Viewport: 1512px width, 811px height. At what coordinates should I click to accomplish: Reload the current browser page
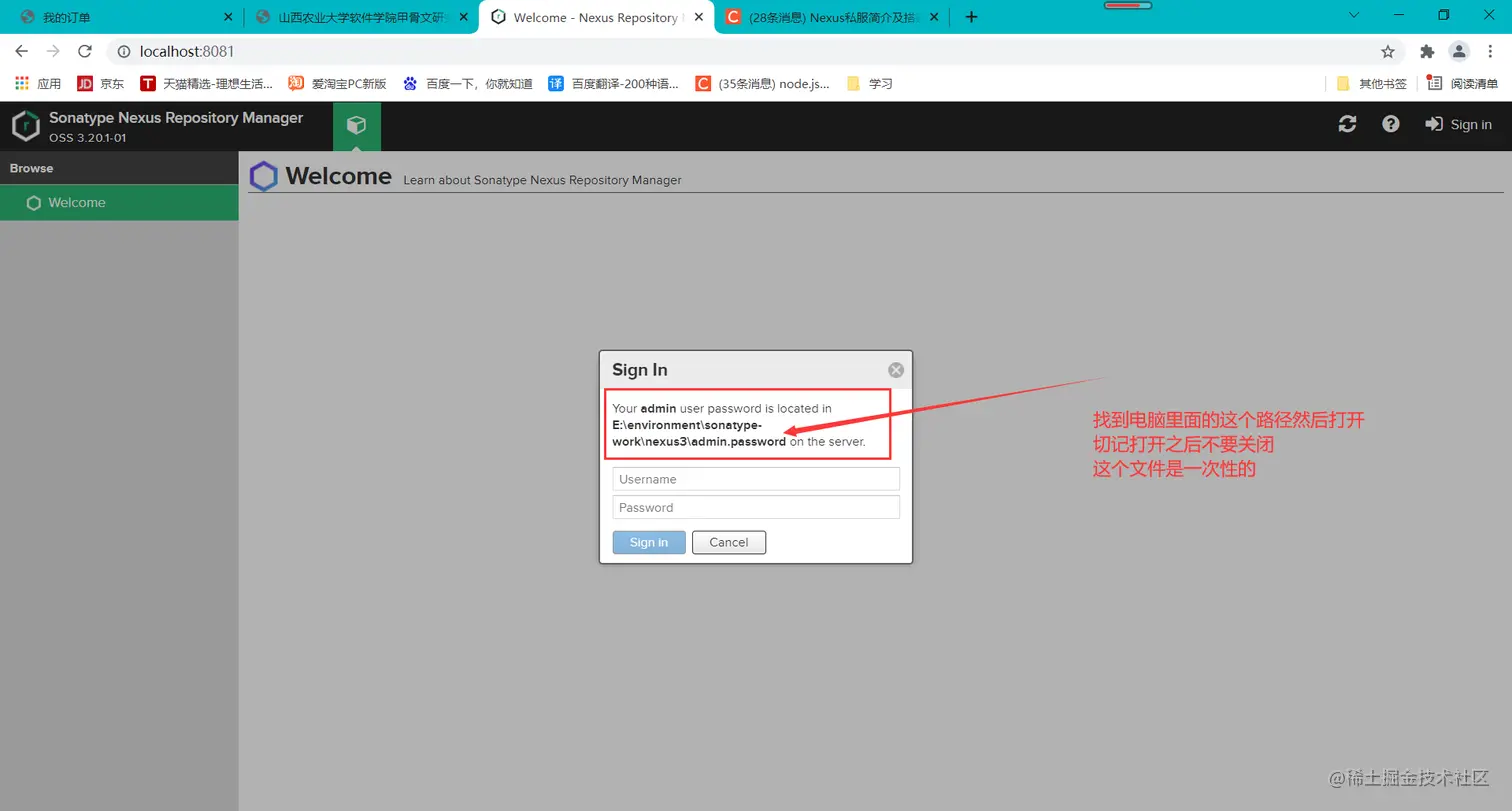pos(85,51)
